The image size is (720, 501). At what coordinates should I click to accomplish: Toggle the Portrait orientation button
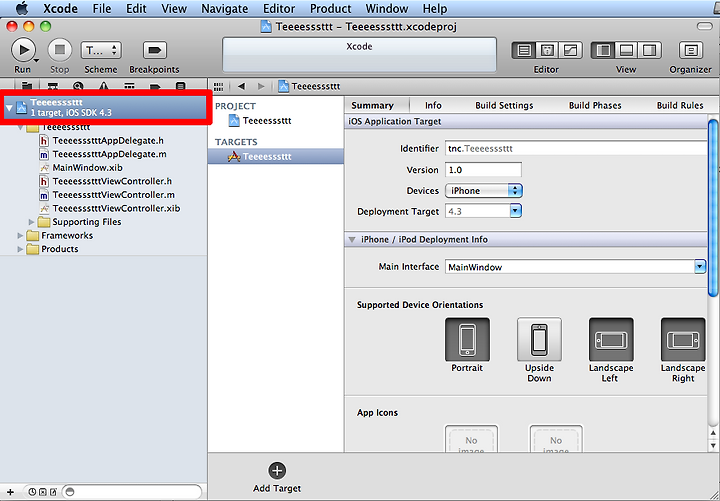tap(467, 339)
